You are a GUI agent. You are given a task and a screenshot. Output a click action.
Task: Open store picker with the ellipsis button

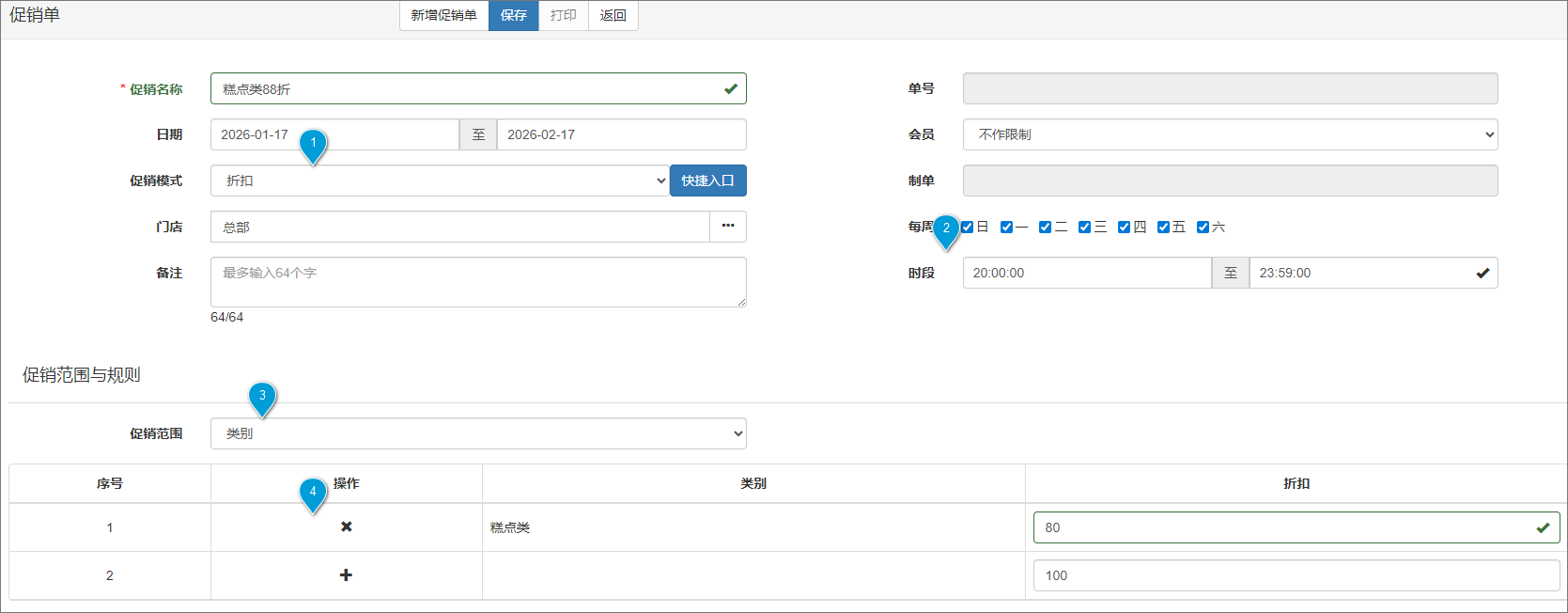pos(728,227)
